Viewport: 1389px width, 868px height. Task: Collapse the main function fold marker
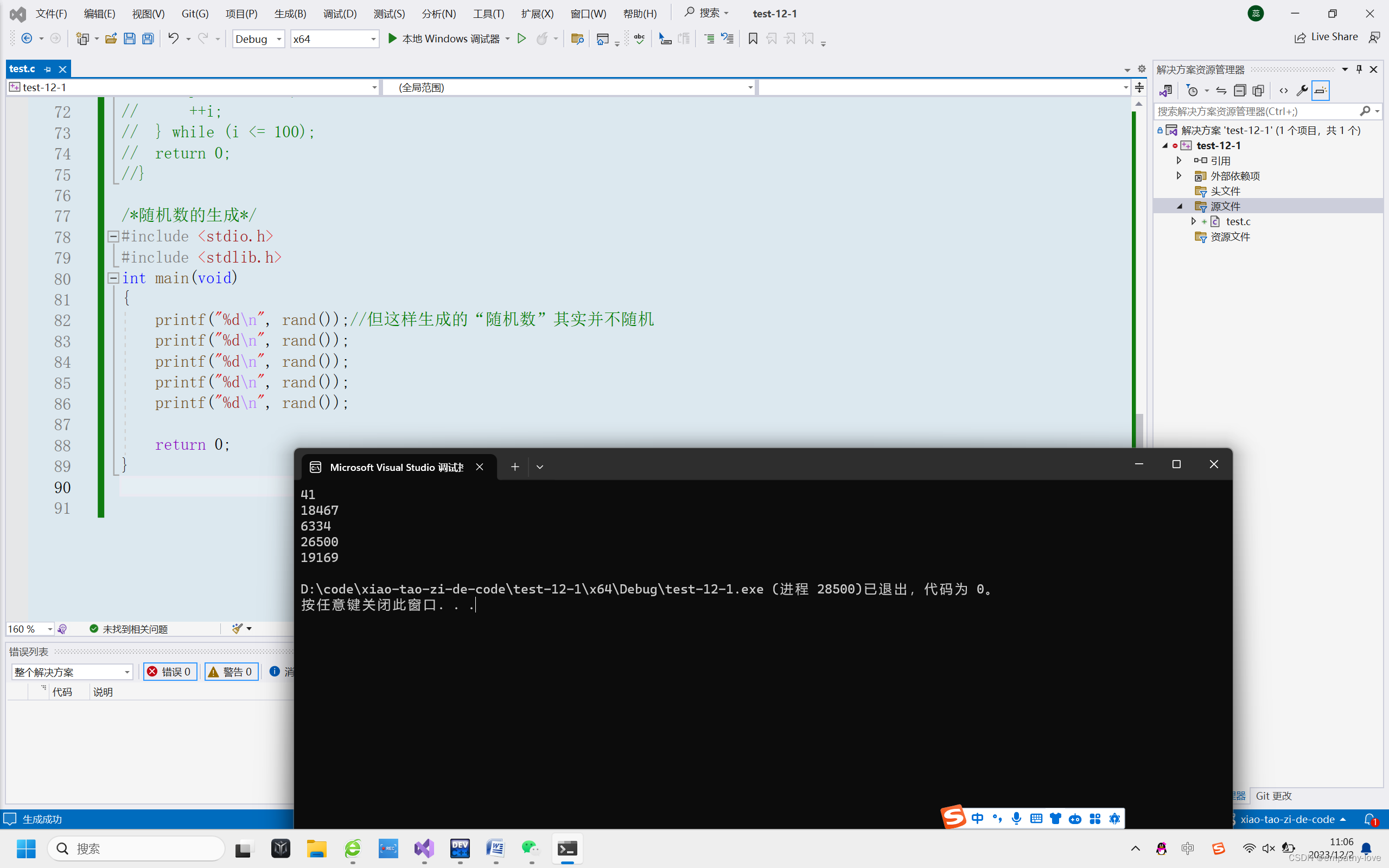click(113, 278)
